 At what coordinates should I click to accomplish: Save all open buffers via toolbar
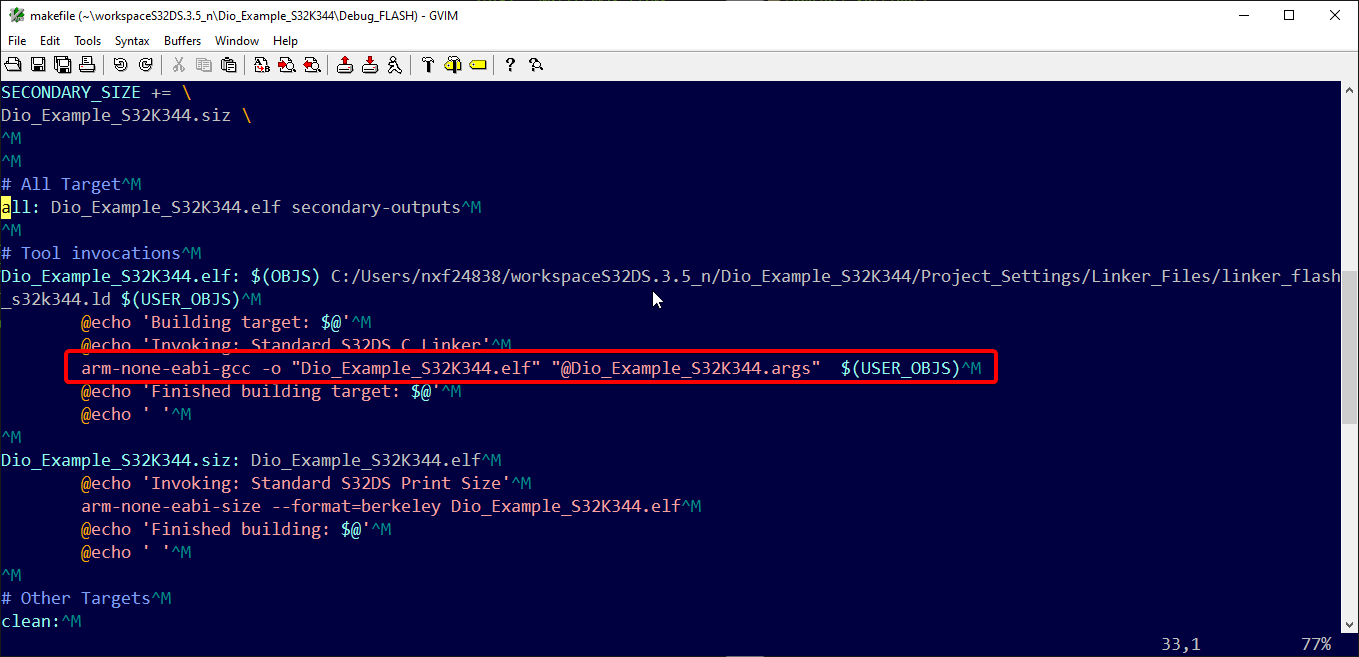63,64
